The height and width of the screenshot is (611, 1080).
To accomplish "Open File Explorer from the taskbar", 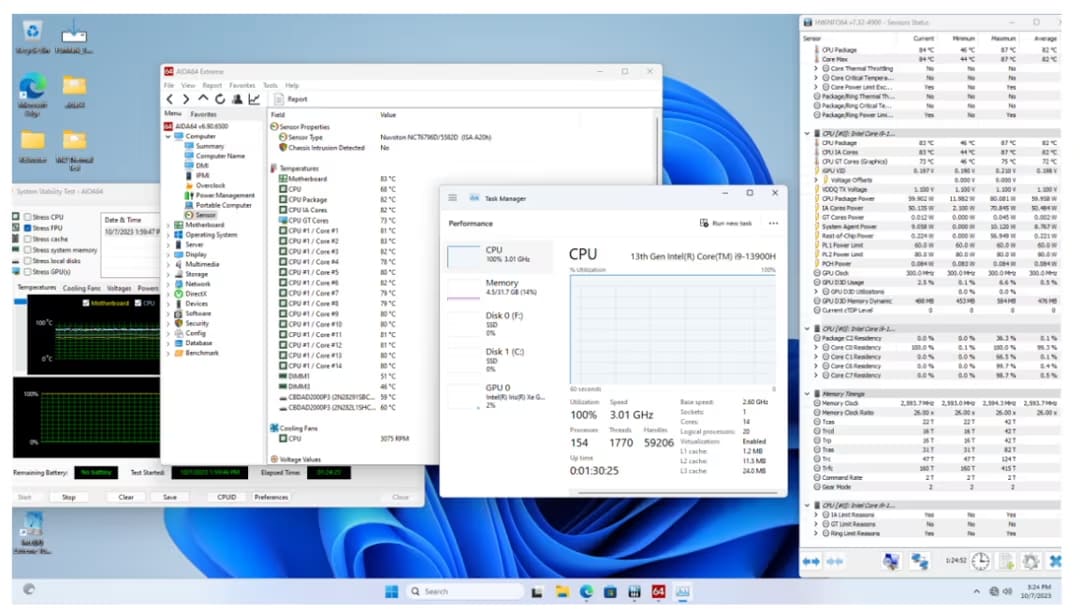I will click(x=562, y=592).
